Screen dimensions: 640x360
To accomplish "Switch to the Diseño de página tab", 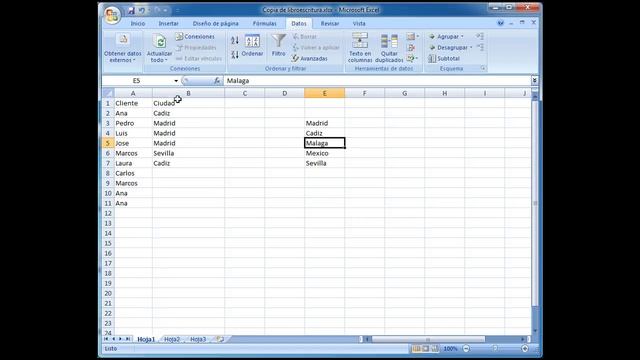I will pyautogui.click(x=216, y=24).
